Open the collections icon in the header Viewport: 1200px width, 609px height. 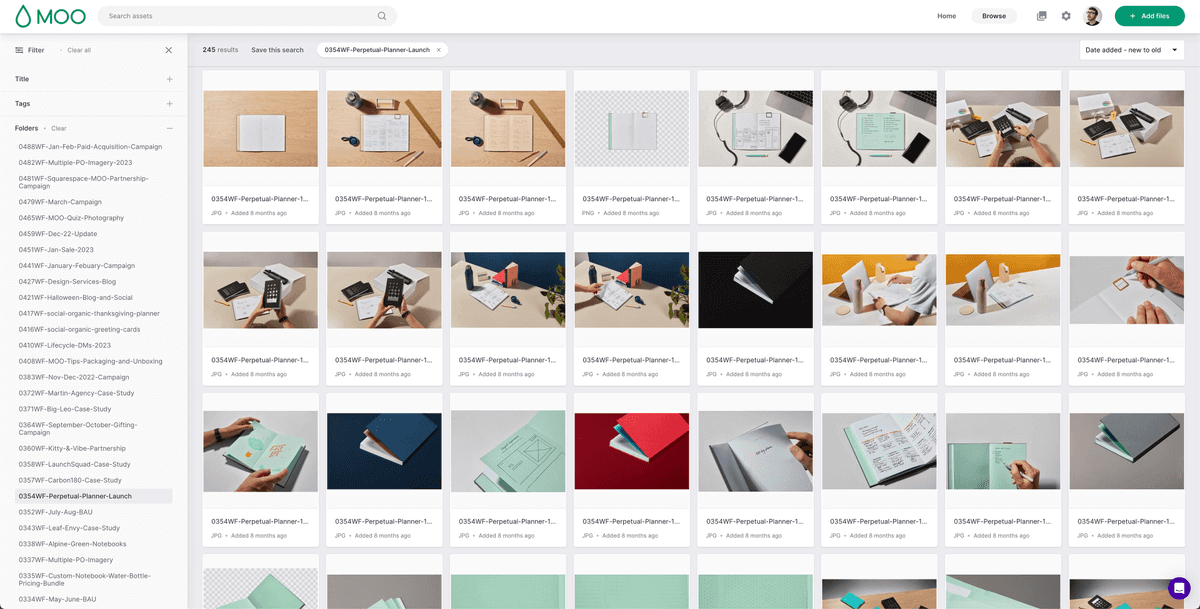[1042, 16]
